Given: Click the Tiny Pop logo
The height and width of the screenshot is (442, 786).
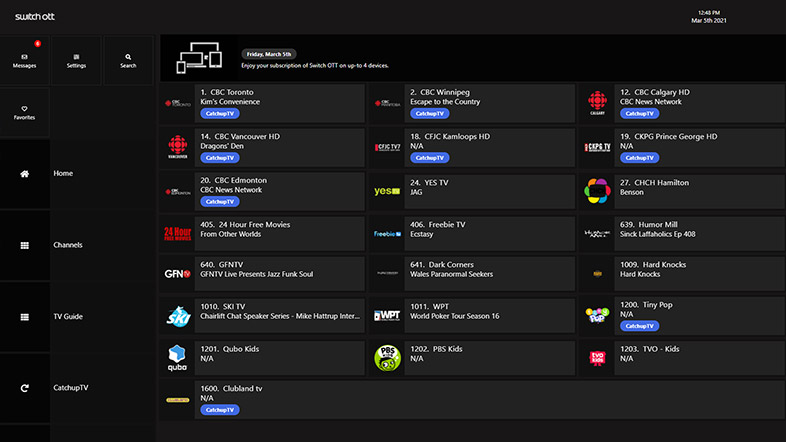Looking at the screenshot, I should tap(597, 315).
